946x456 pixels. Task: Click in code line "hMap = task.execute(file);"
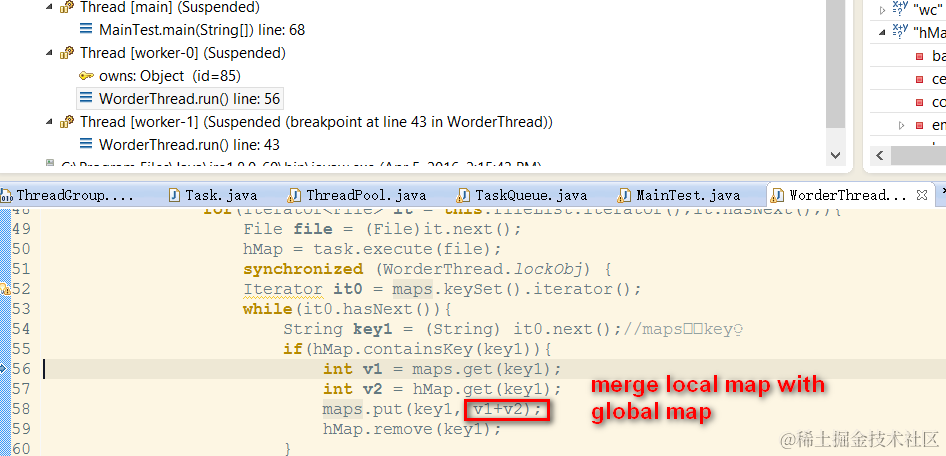click(372, 249)
